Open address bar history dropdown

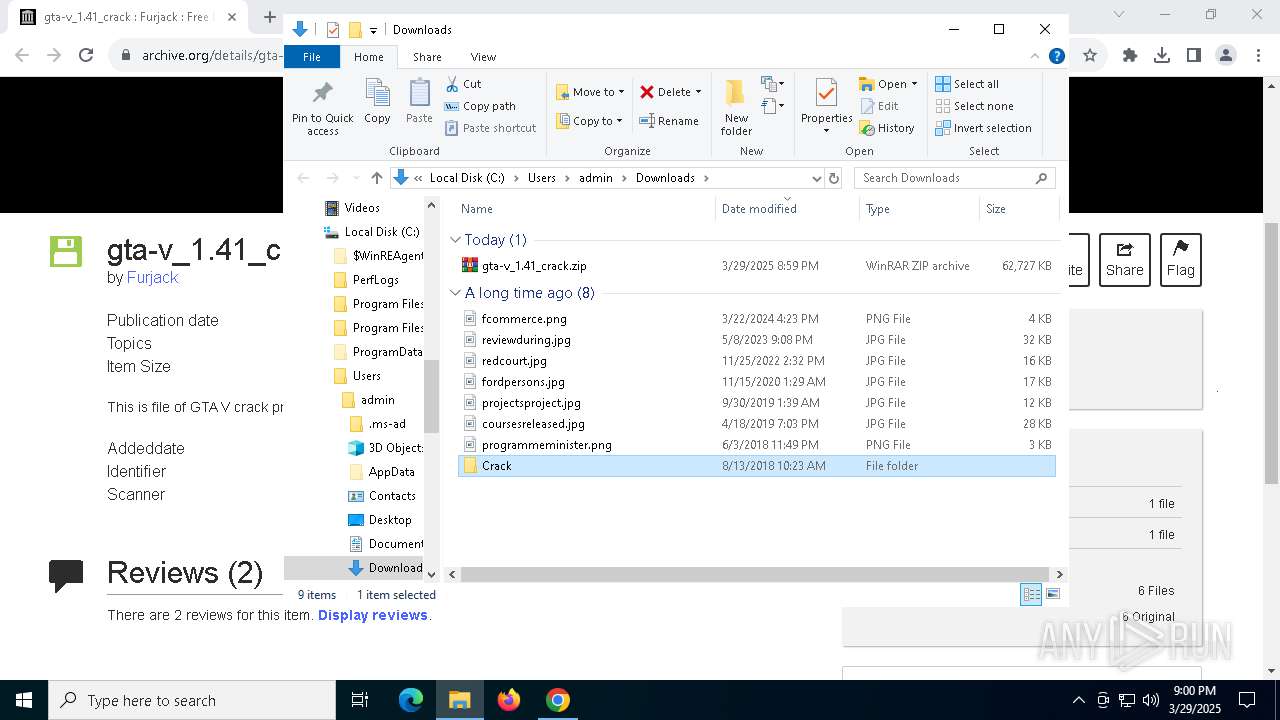816,178
